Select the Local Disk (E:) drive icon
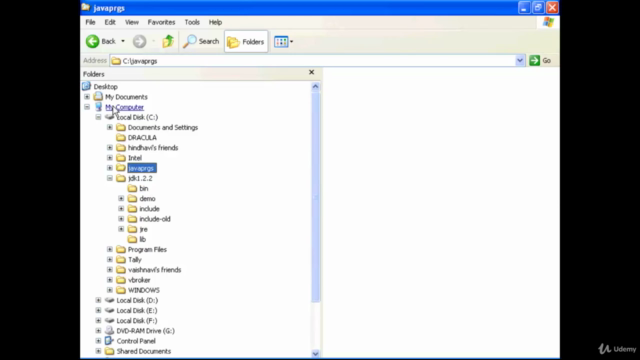 pos(109,310)
